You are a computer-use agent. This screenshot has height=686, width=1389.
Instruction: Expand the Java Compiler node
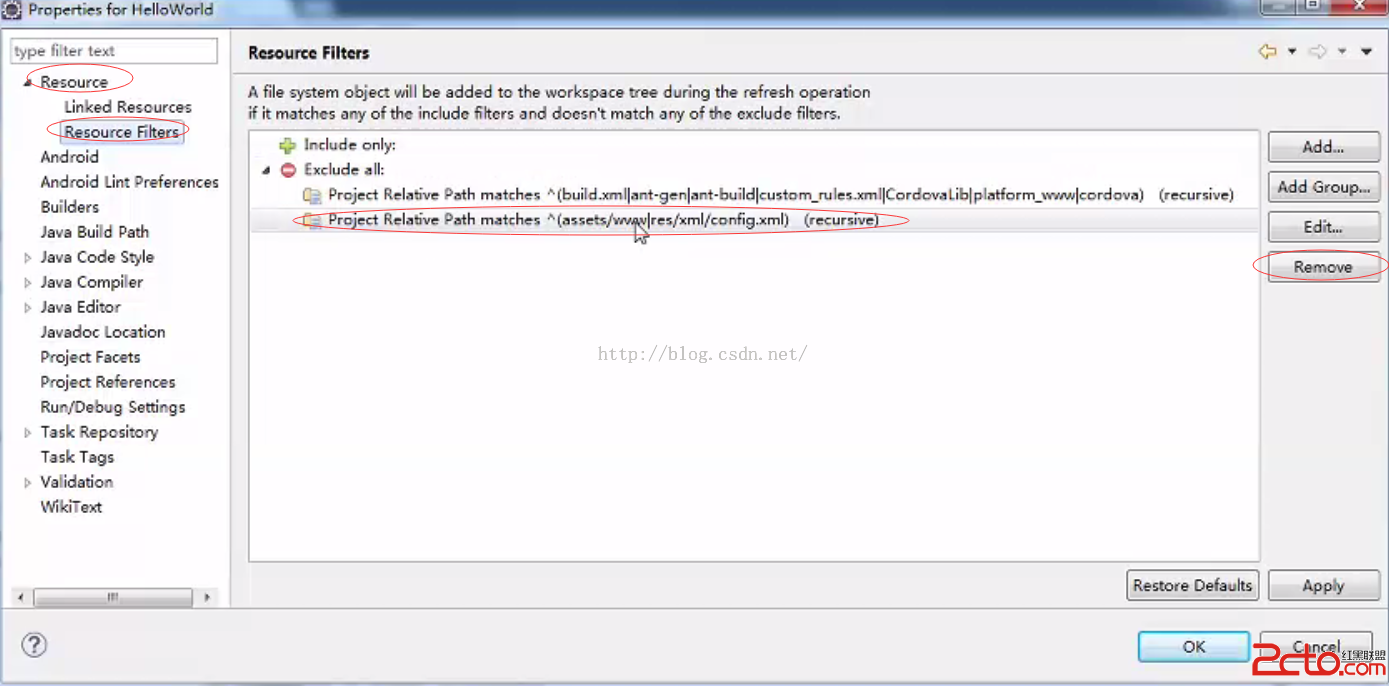[x=28, y=282]
